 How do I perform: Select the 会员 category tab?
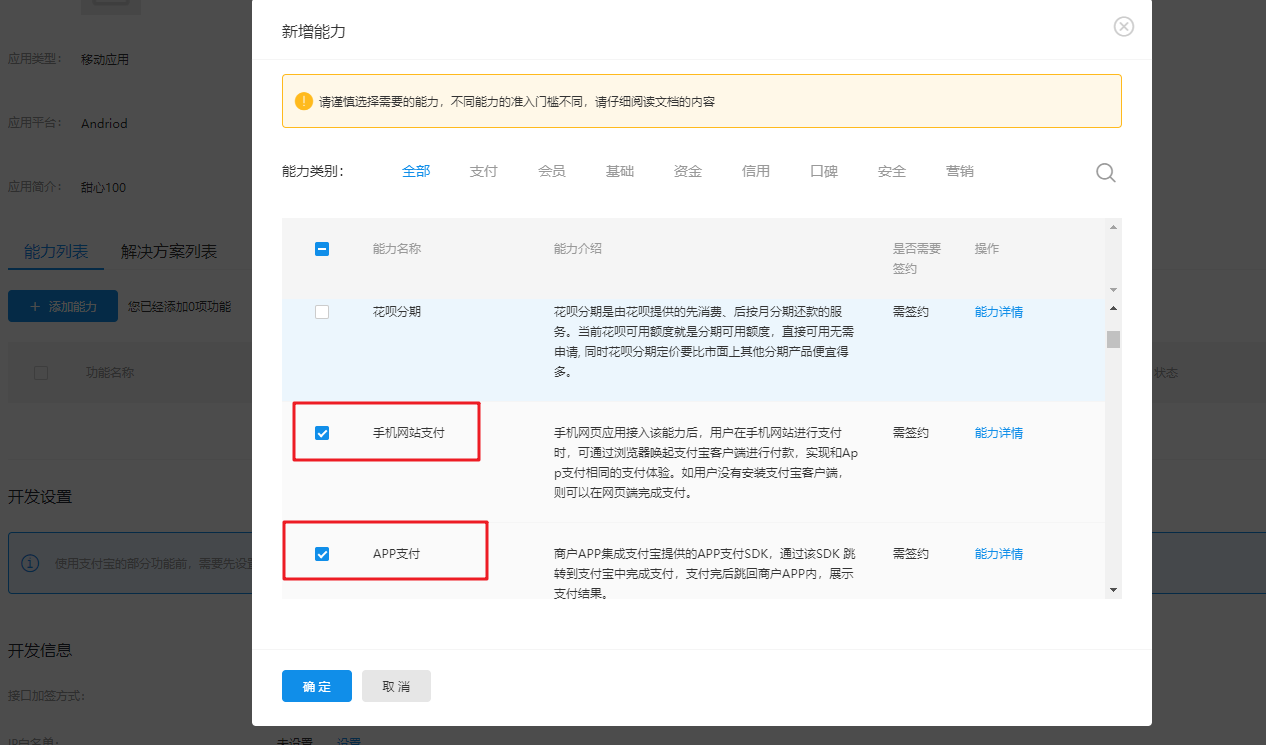(x=552, y=171)
